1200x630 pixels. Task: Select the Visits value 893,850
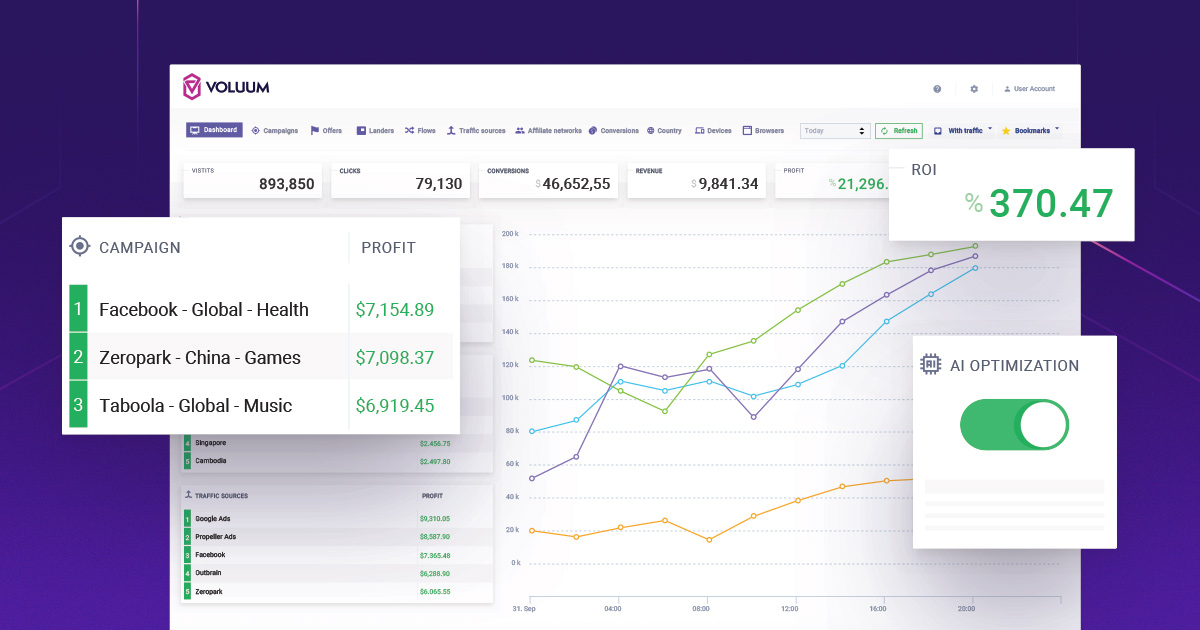tap(286, 184)
